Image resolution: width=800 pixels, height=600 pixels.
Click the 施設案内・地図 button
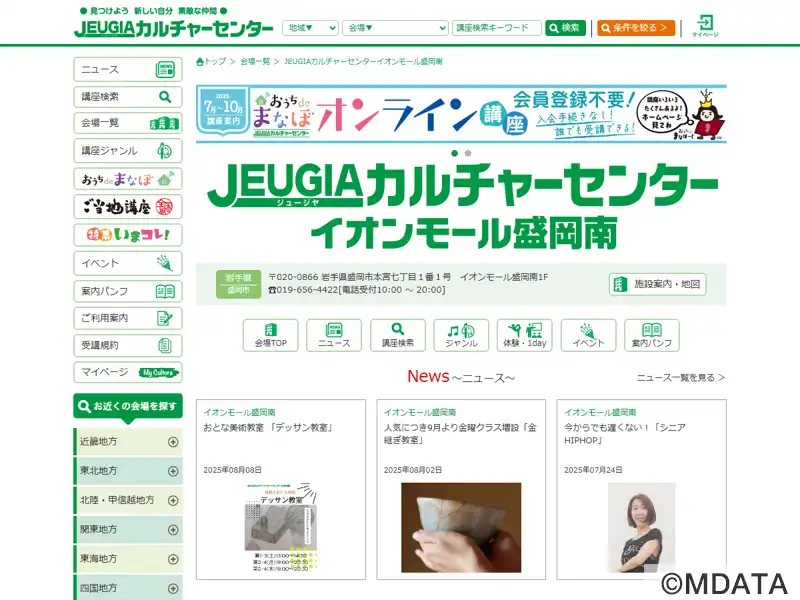click(x=657, y=284)
